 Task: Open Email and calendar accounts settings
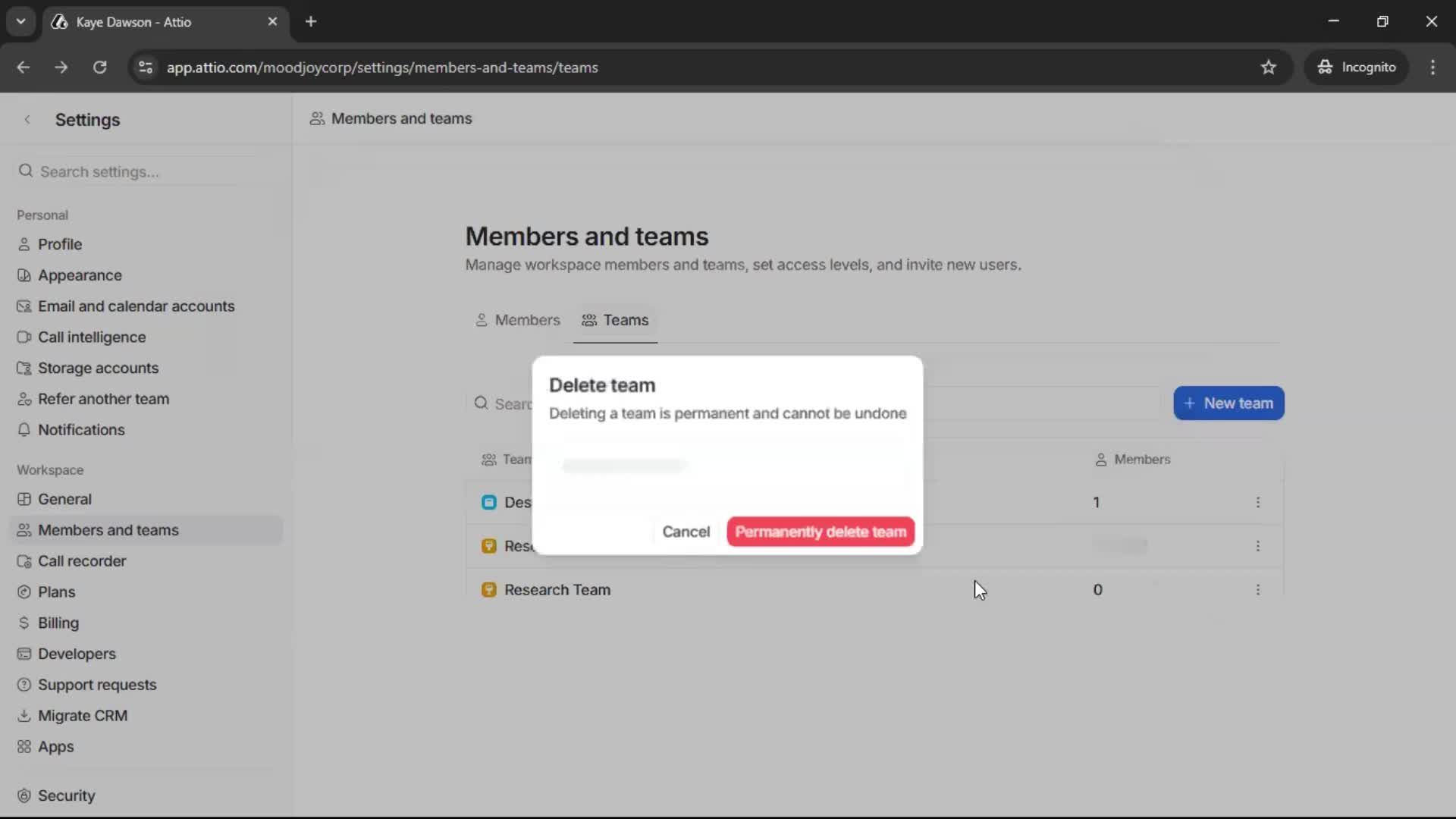[x=24, y=306]
